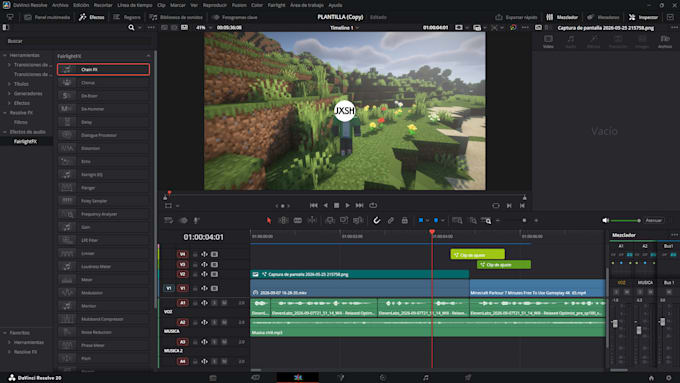Lock the V4 video track
This screenshot has height=383, width=680.
click(195, 254)
